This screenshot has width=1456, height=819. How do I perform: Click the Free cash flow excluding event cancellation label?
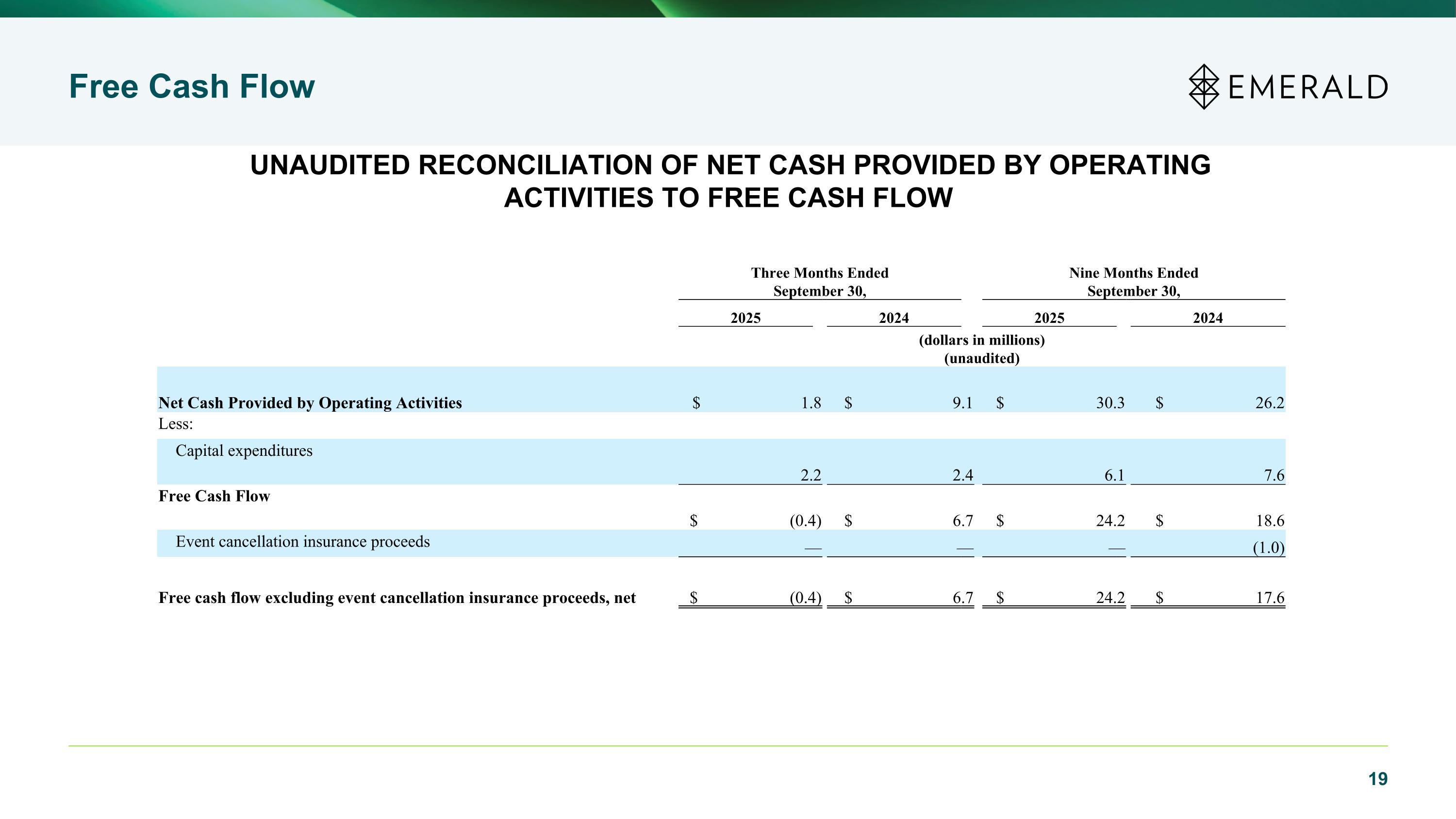(397, 598)
